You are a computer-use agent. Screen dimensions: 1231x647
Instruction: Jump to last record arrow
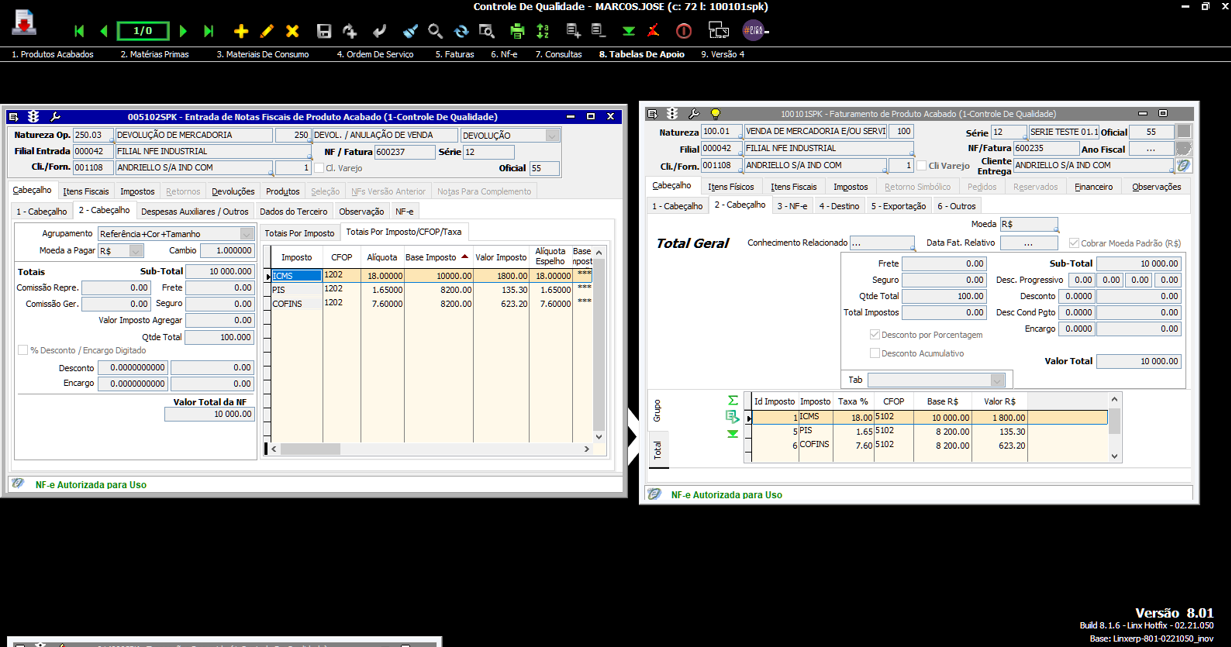click(x=208, y=31)
